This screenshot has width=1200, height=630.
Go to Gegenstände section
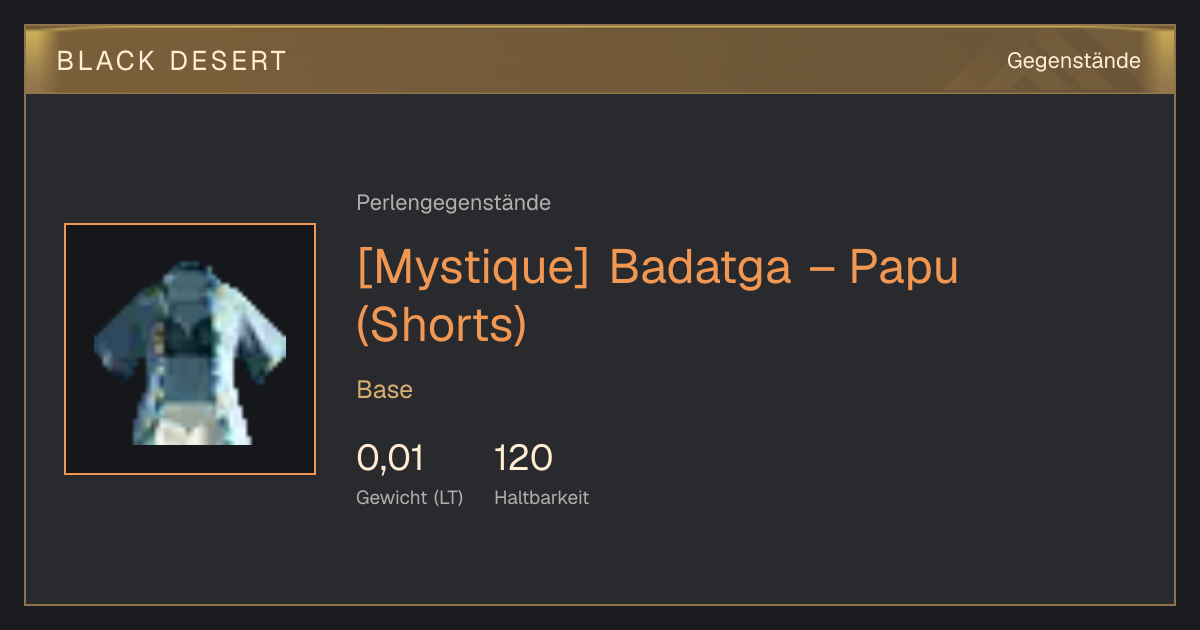1073,61
